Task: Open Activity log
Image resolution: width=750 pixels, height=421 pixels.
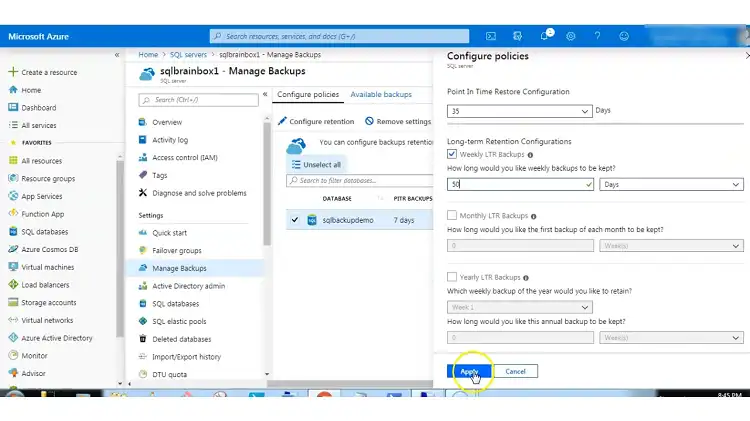Action: 163,140
